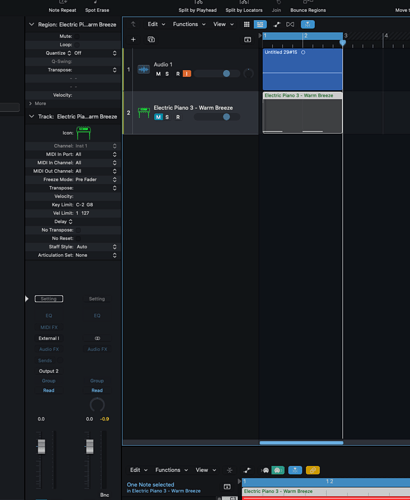Toggle Catch Playhead blue icon in tracks toolbar
The height and width of the screenshot is (500, 410).
[308, 24]
